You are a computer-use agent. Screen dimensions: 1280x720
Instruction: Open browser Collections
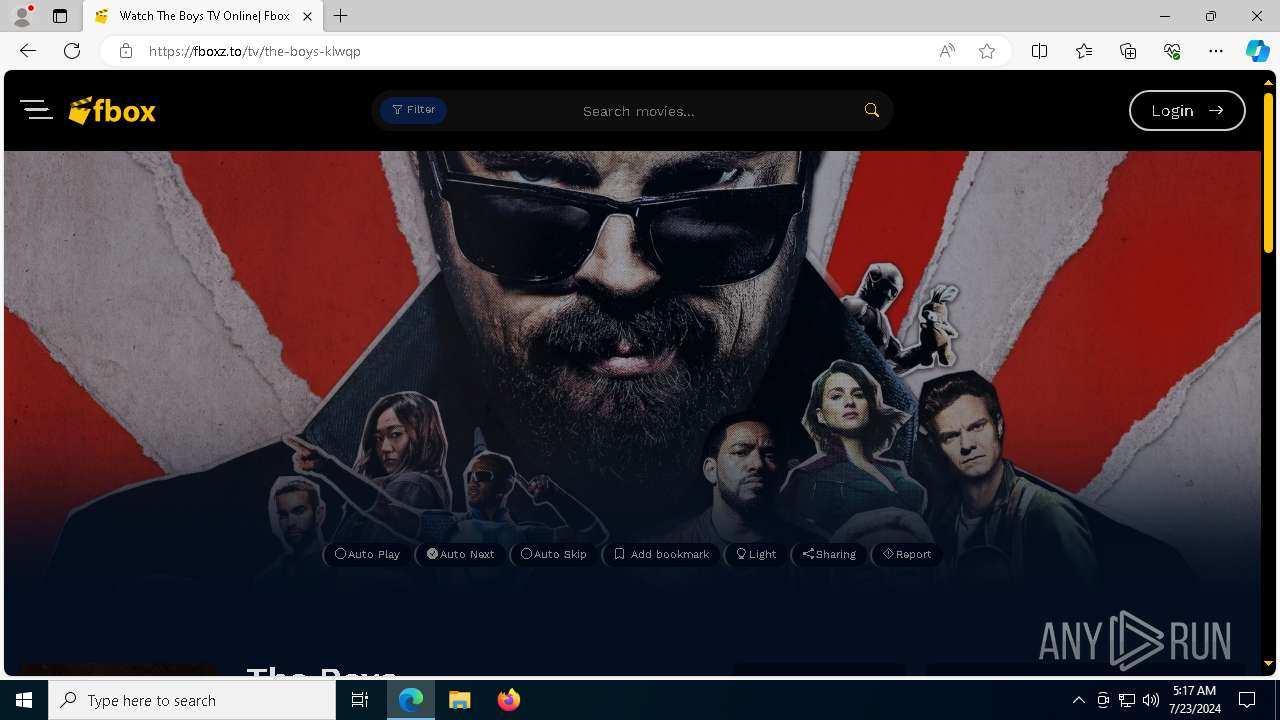pyautogui.click(x=1128, y=51)
